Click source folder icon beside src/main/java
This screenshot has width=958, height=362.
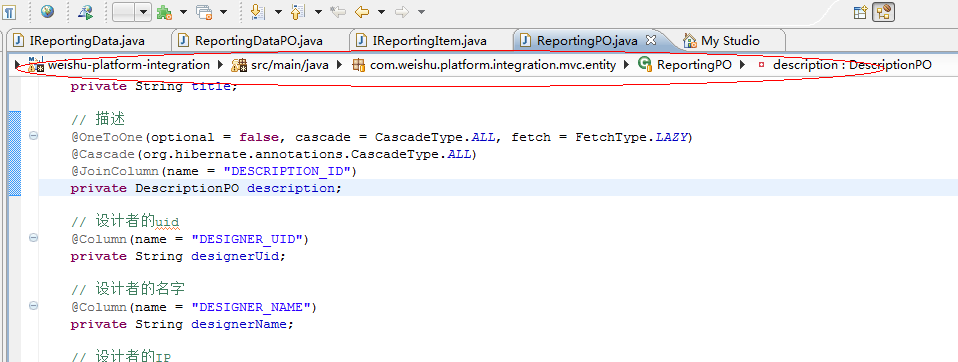238,65
